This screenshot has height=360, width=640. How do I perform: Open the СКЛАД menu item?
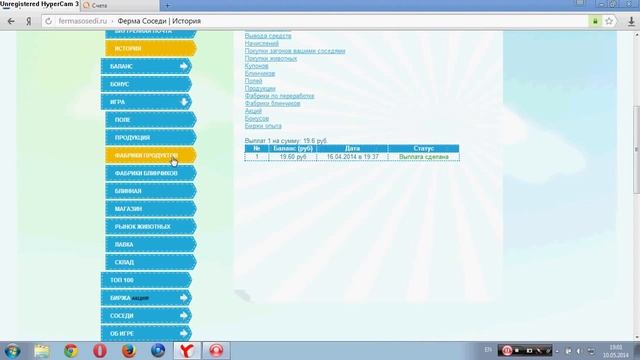pos(151,262)
